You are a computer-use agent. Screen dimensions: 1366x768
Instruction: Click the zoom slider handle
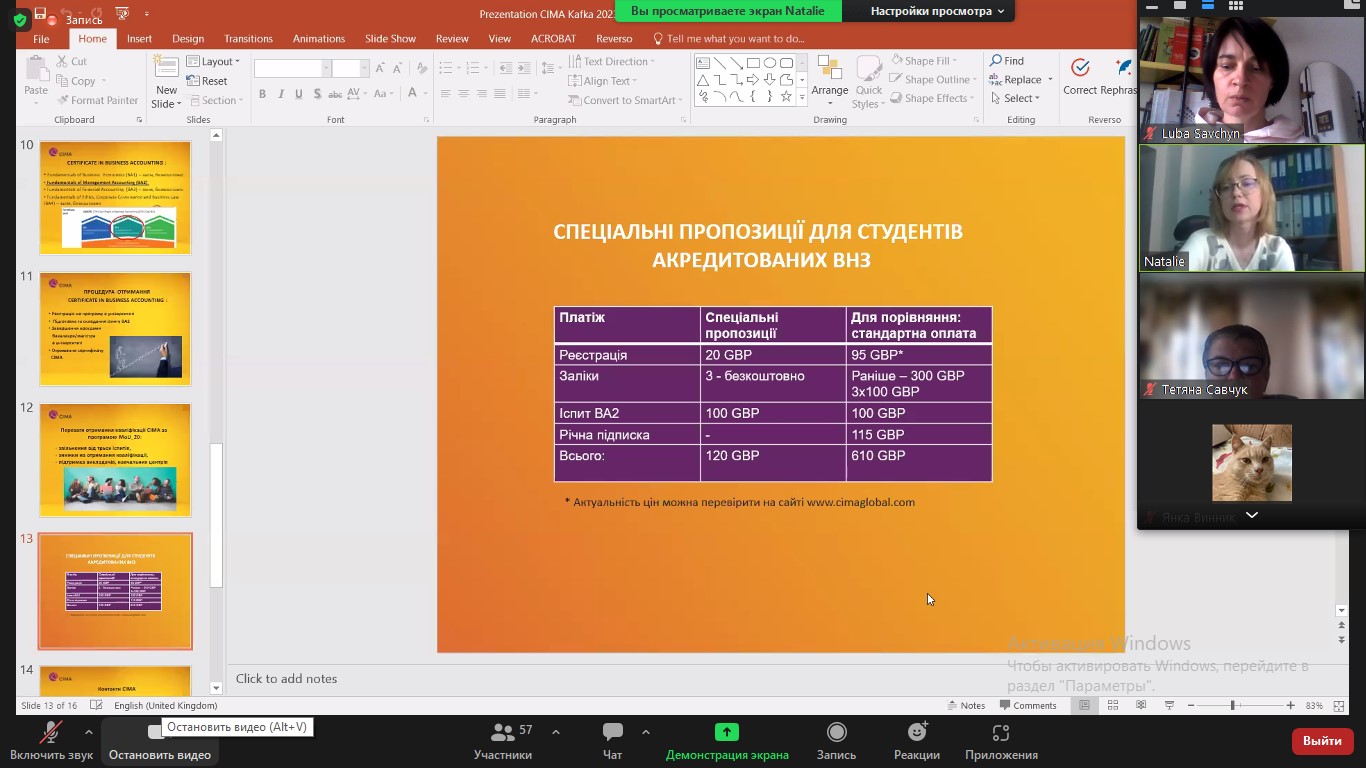1233,705
